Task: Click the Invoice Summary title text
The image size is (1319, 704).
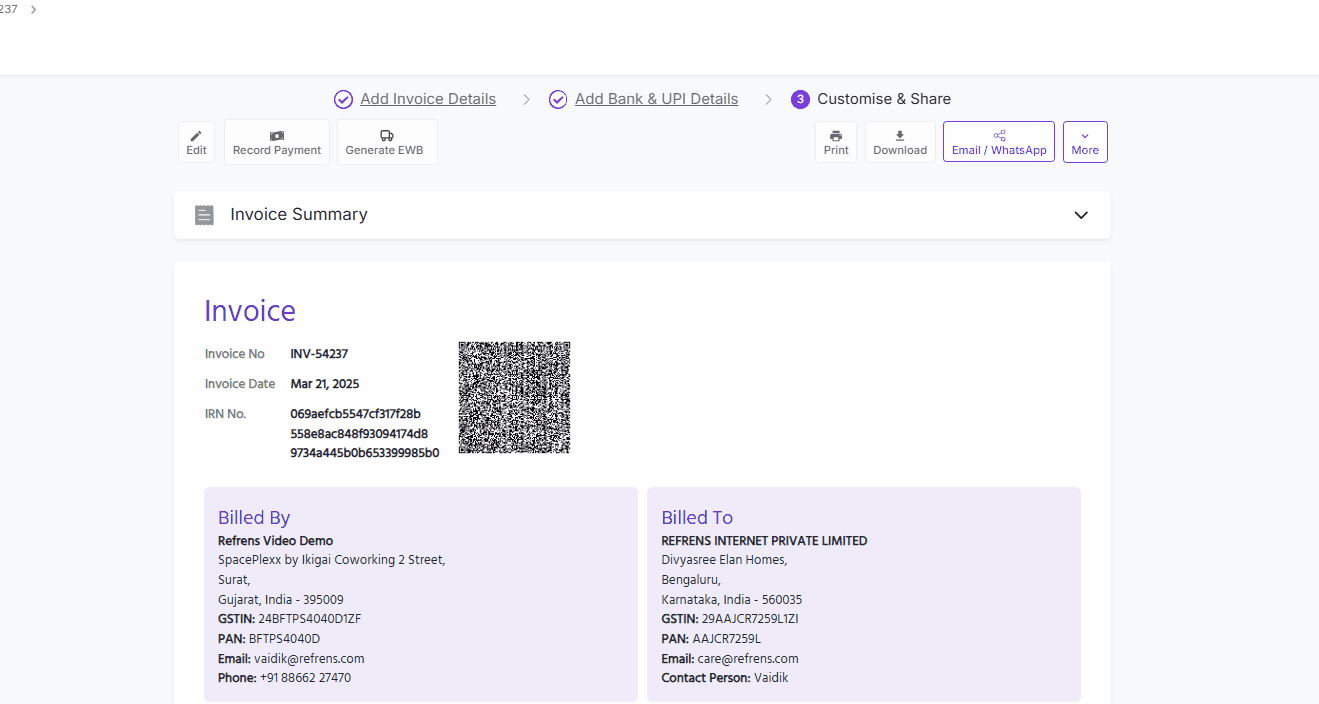Action: pos(299,214)
